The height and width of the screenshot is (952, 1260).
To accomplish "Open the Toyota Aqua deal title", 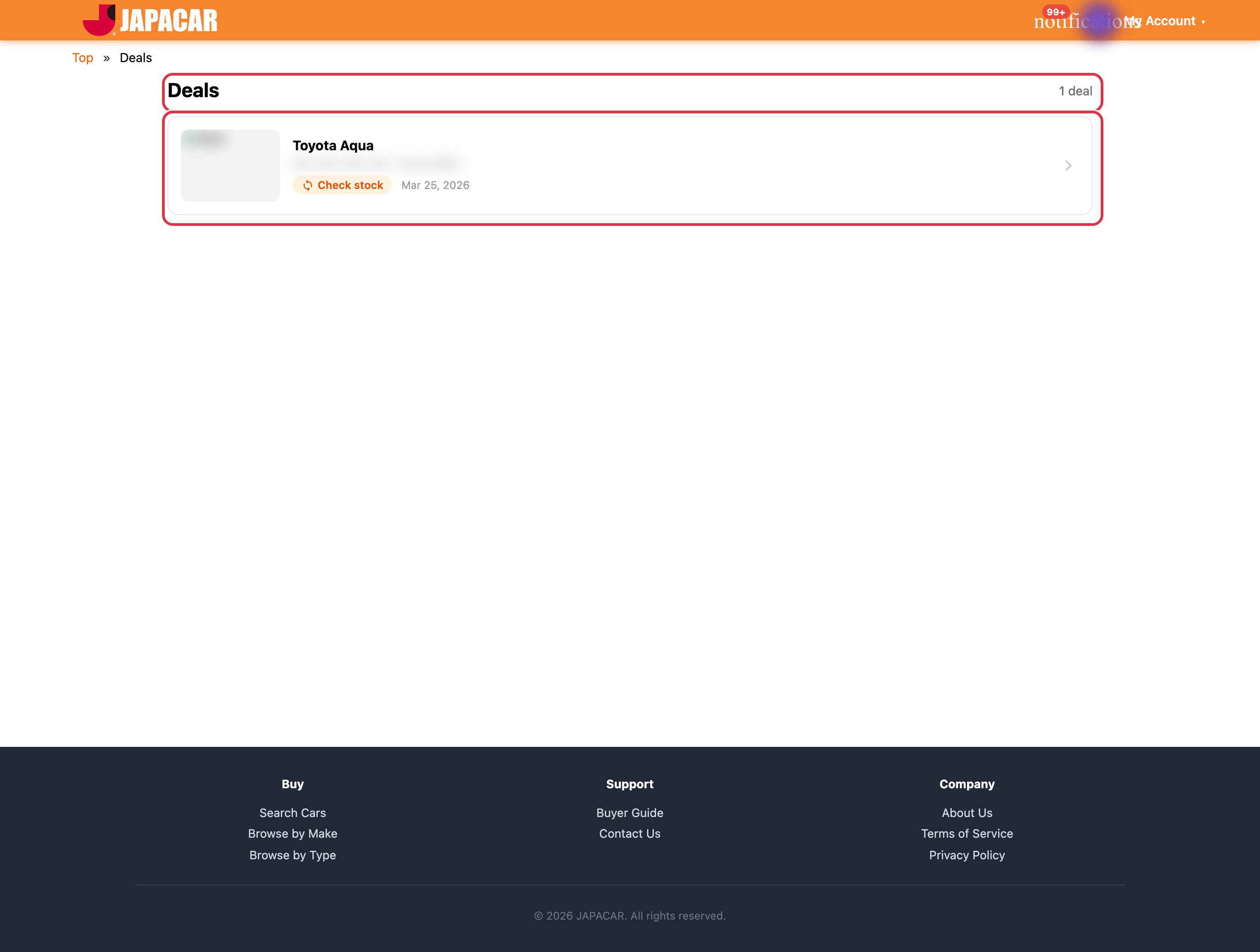I will coord(333,145).
